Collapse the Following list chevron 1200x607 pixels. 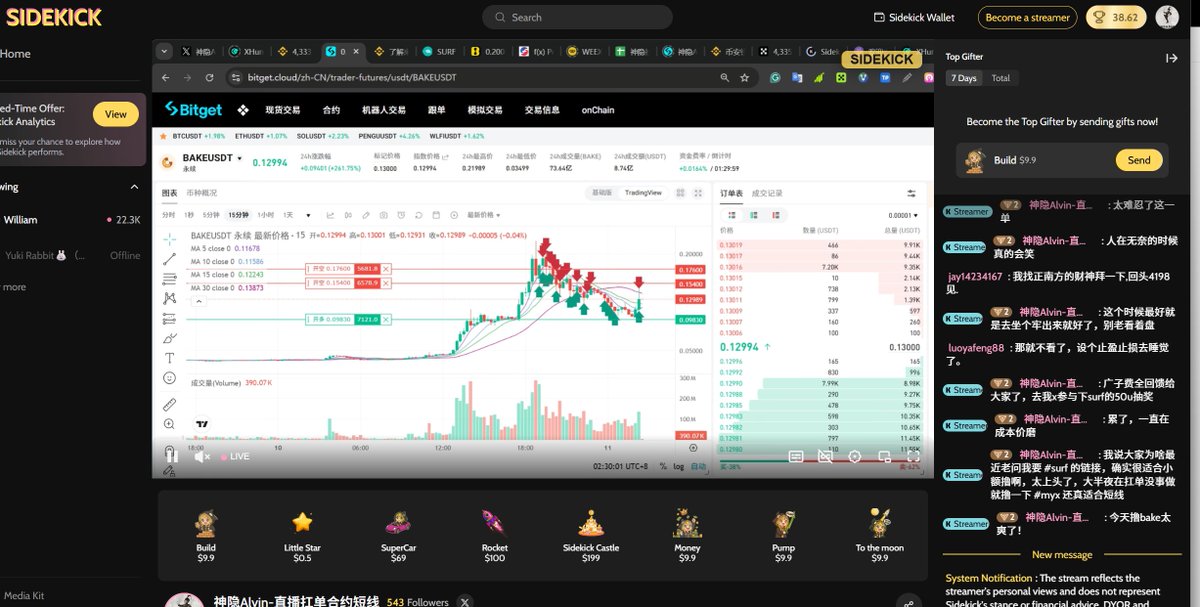pyautogui.click(x=134, y=187)
